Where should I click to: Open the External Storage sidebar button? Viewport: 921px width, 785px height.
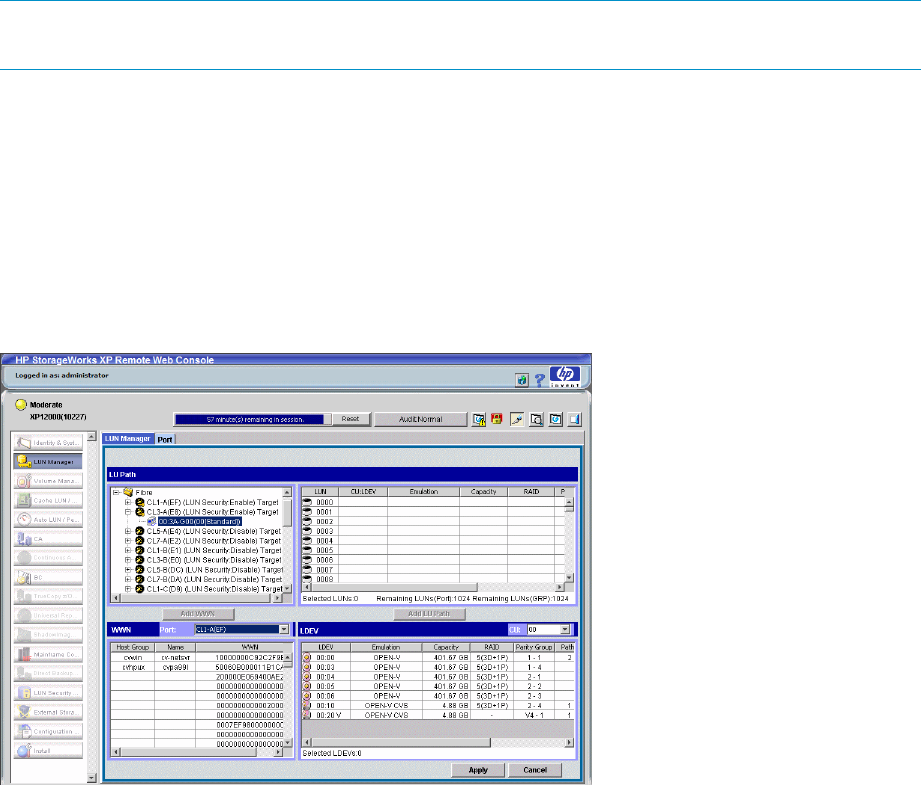click(x=48, y=712)
